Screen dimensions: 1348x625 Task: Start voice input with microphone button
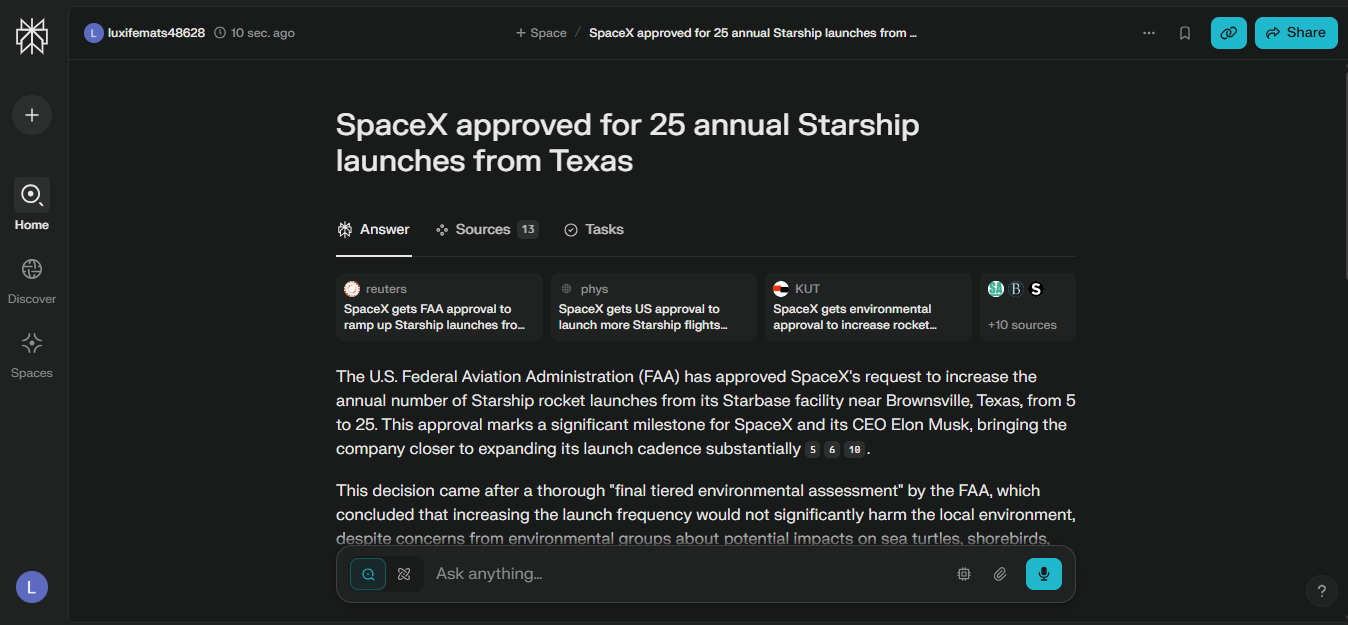coord(1044,574)
